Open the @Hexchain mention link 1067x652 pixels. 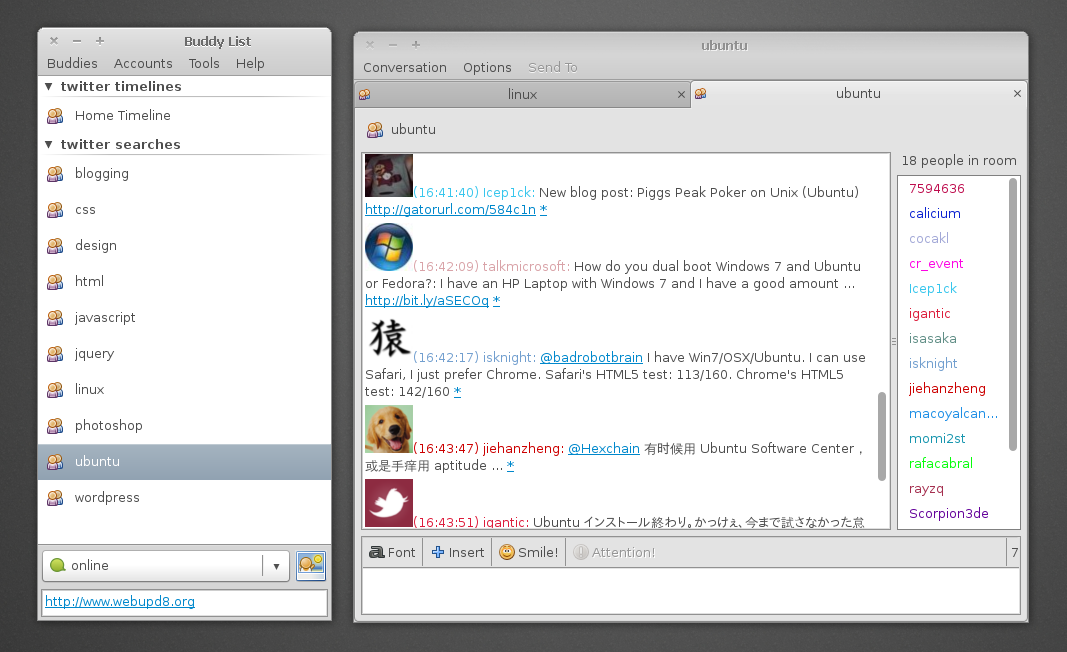pyautogui.click(x=604, y=449)
